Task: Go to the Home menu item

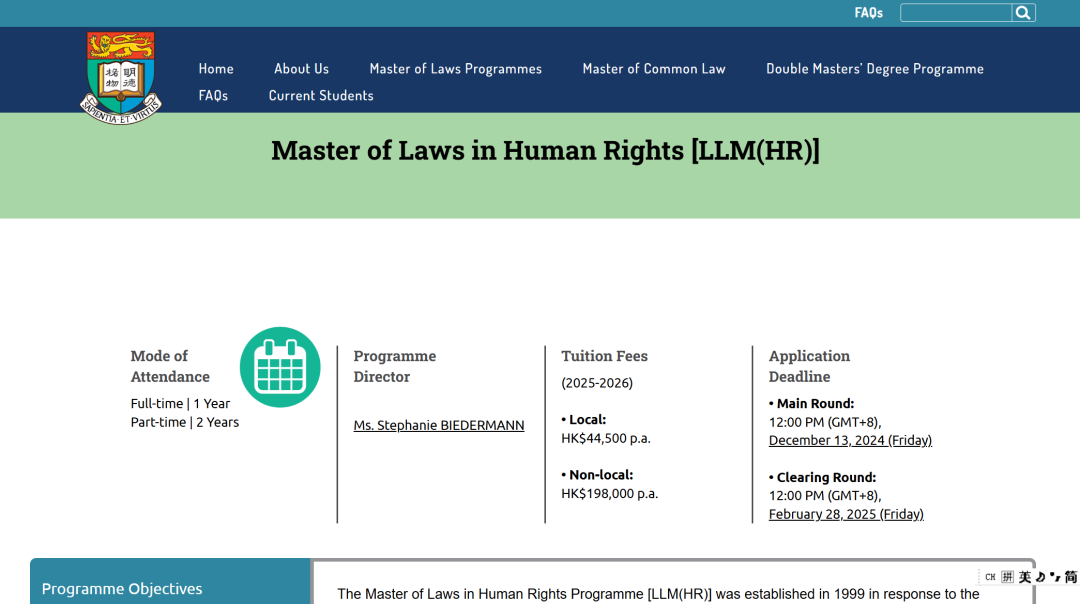Action: click(216, 68)
